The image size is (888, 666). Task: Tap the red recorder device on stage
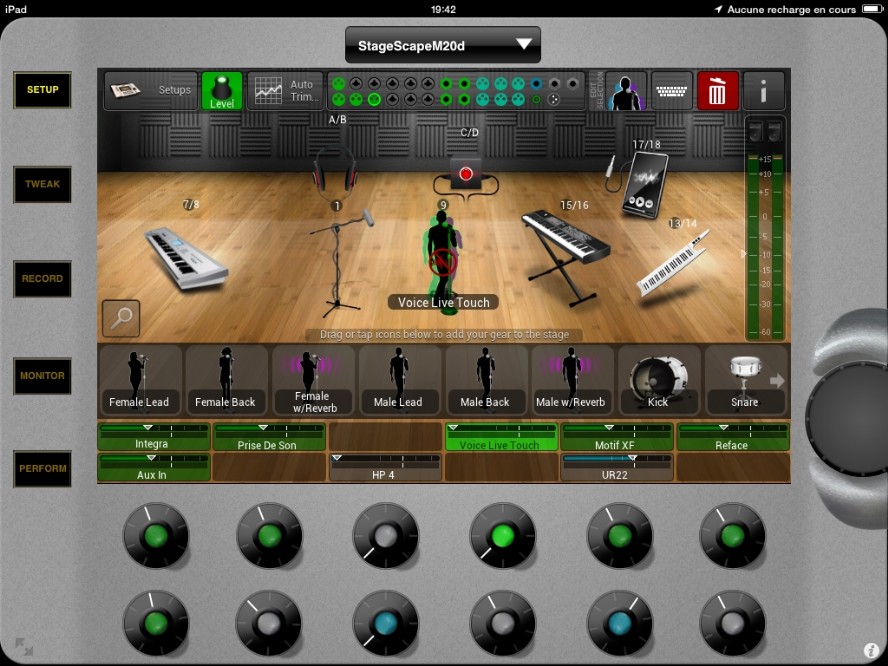click(465, 175)
